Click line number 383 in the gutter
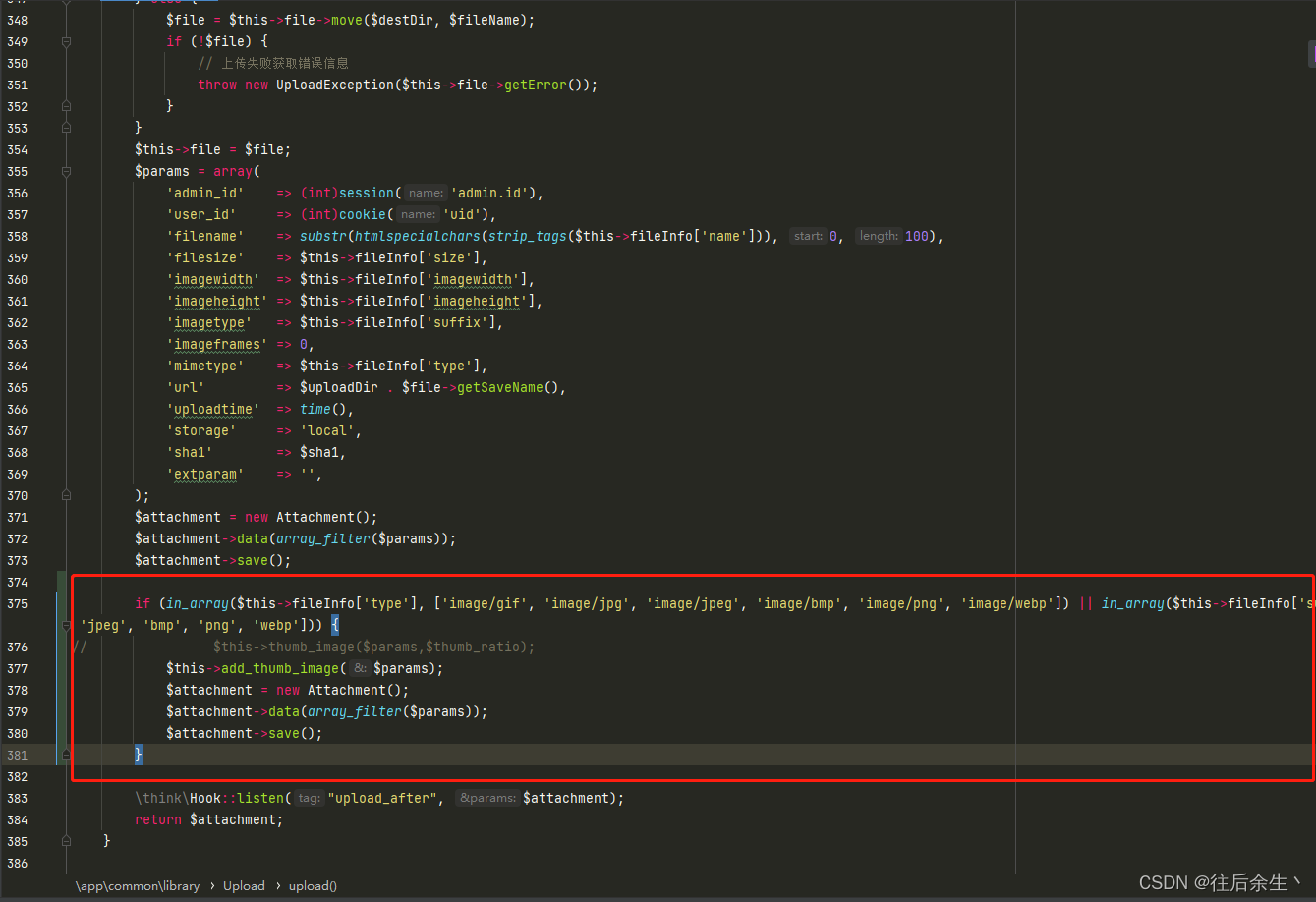This screenshot has height=902, width=1316. click(x=17, y=798)
